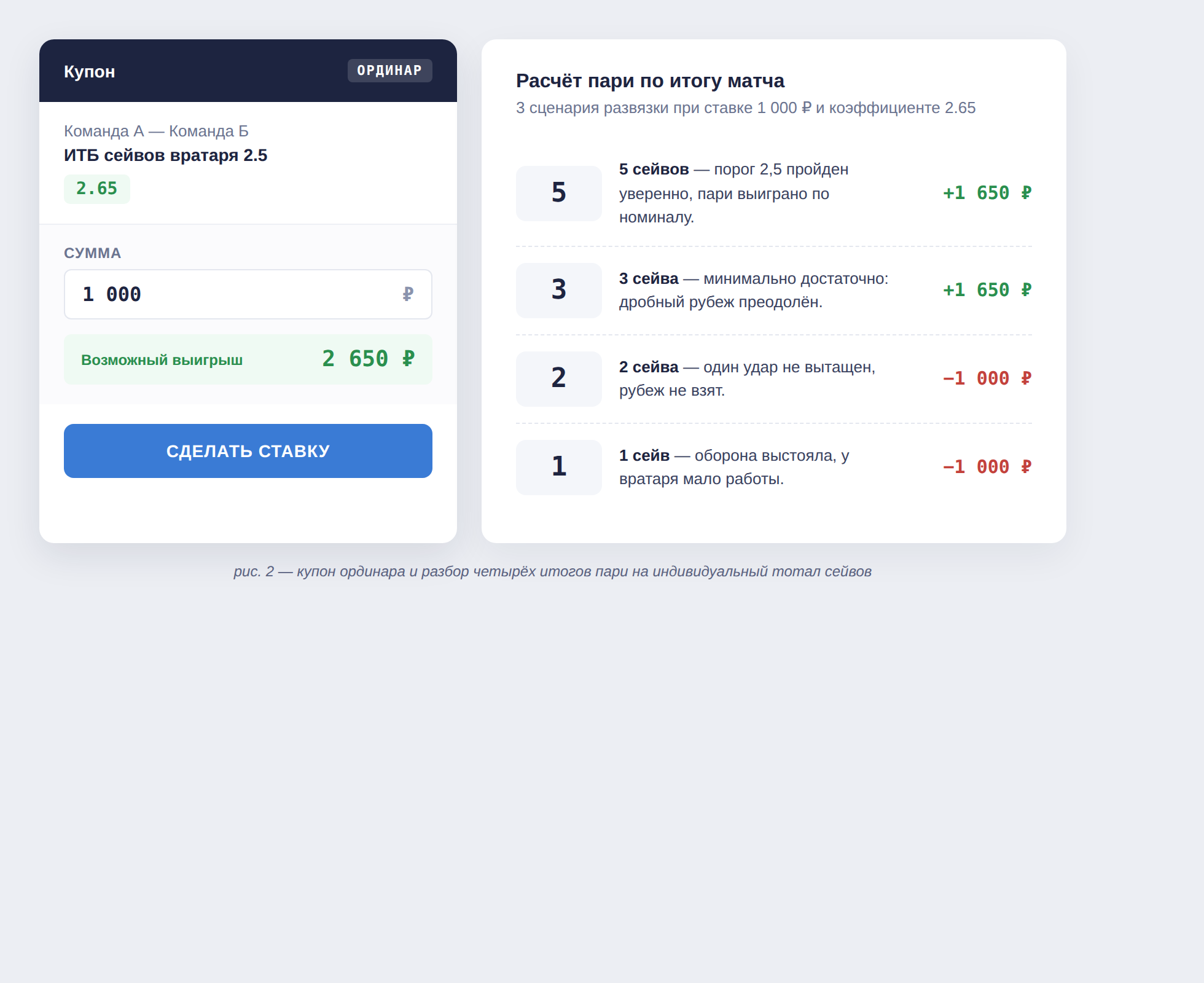The height and width of the screenshot is (983, 1204).
Task: Click the Команда А — Команда Б match label
Action: click(156, 131)
